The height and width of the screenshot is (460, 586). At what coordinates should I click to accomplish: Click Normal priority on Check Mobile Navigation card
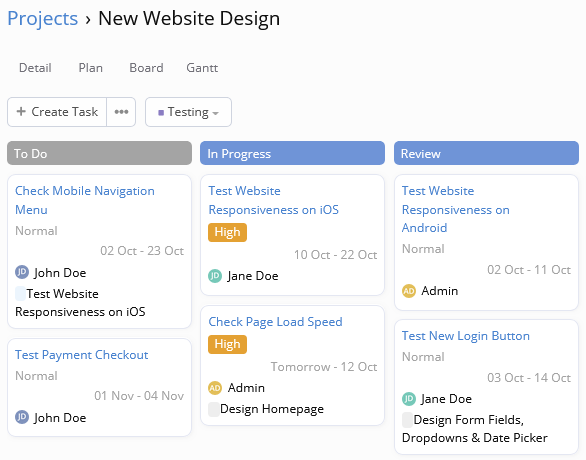(36, 231)
